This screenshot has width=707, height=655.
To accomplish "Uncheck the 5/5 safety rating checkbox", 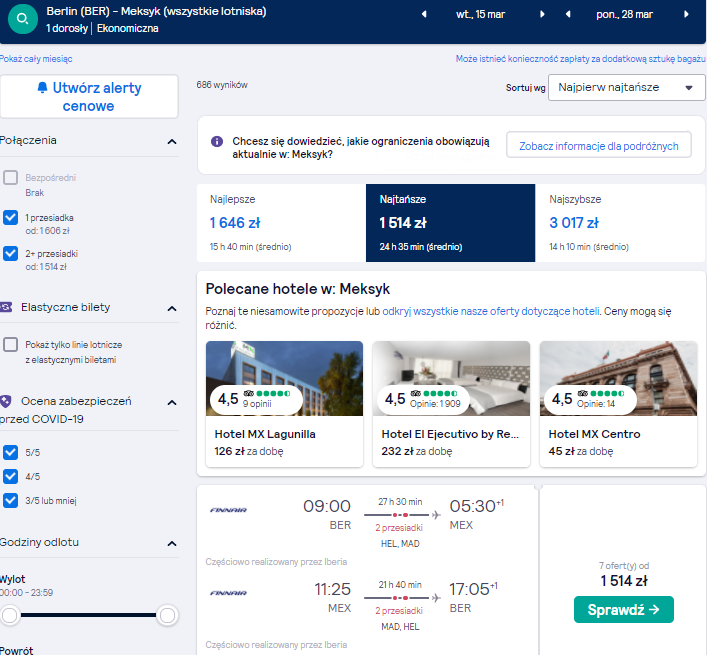I will [x=10, y=452].
